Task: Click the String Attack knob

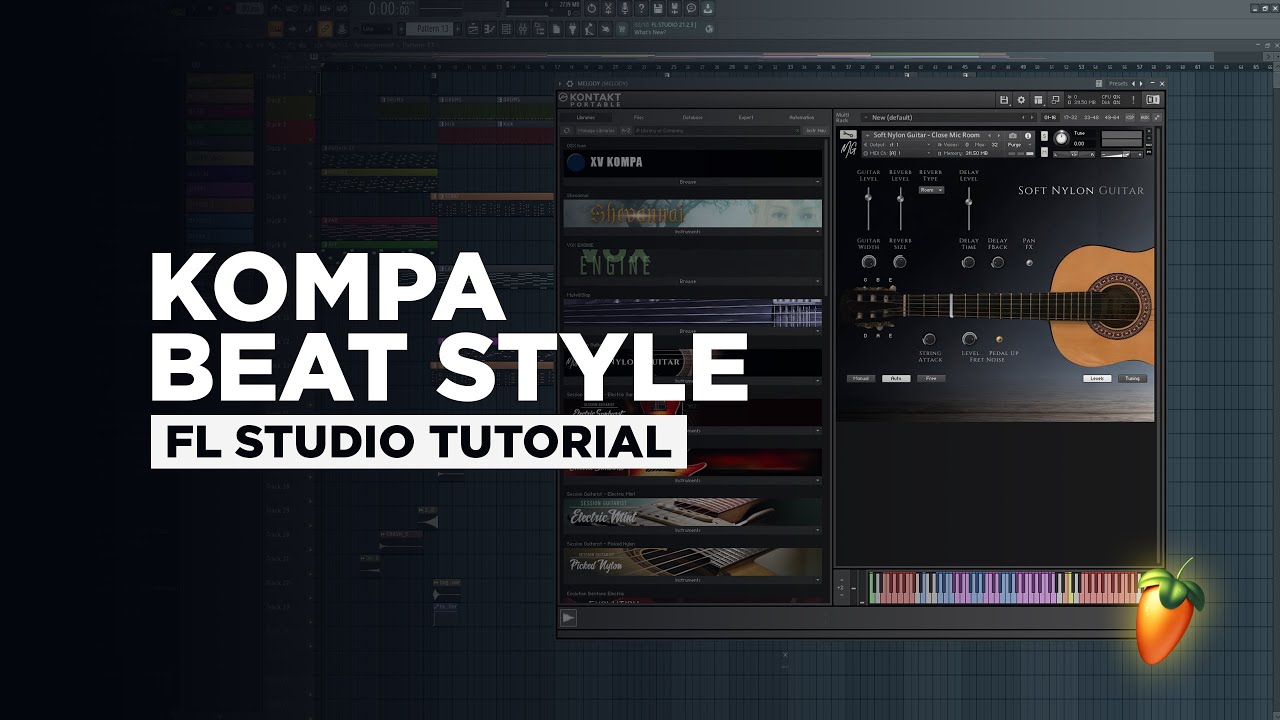Action: tap(929, 339)
